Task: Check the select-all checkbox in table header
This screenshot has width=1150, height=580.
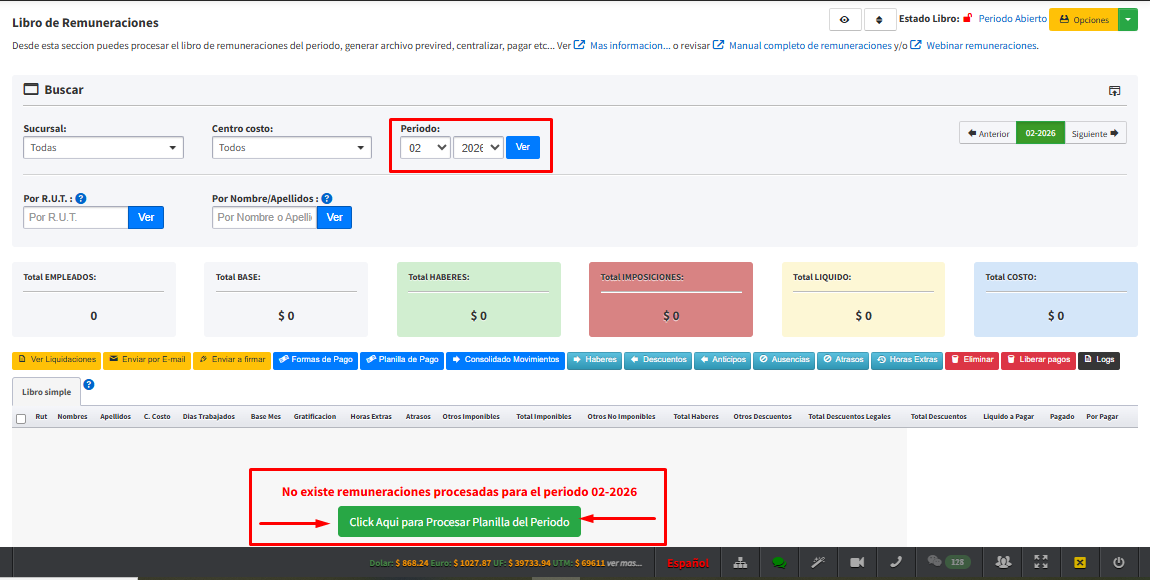Action: click(21, 418)
